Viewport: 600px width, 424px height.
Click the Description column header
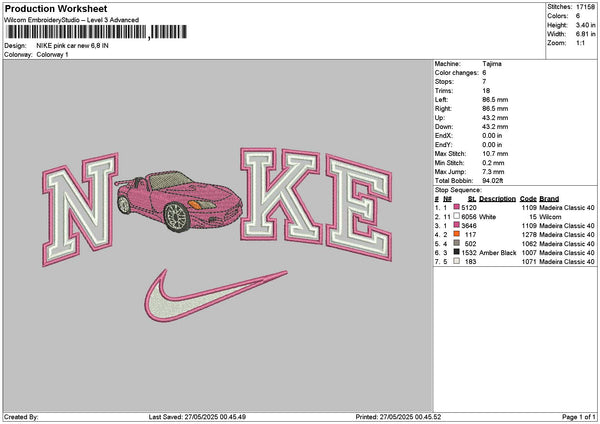(497, 198)
